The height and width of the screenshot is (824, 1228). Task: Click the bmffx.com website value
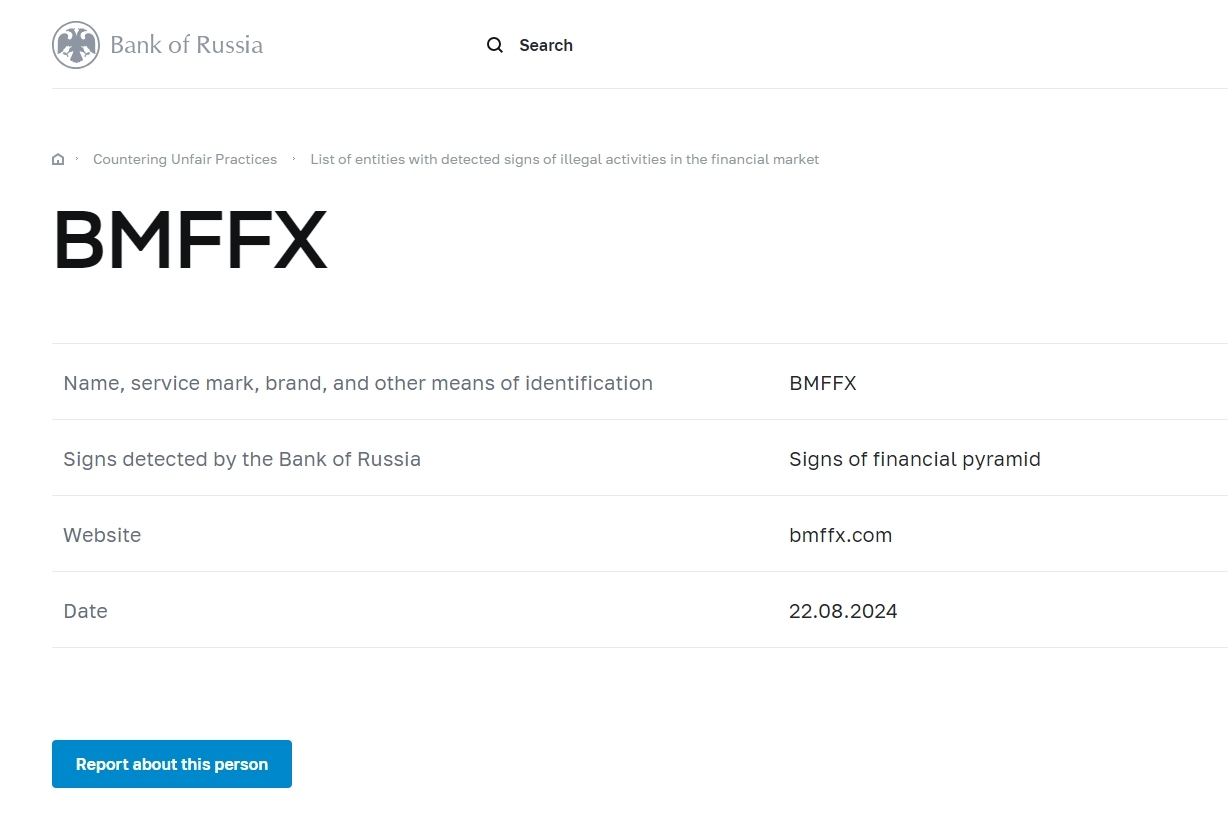840,535
